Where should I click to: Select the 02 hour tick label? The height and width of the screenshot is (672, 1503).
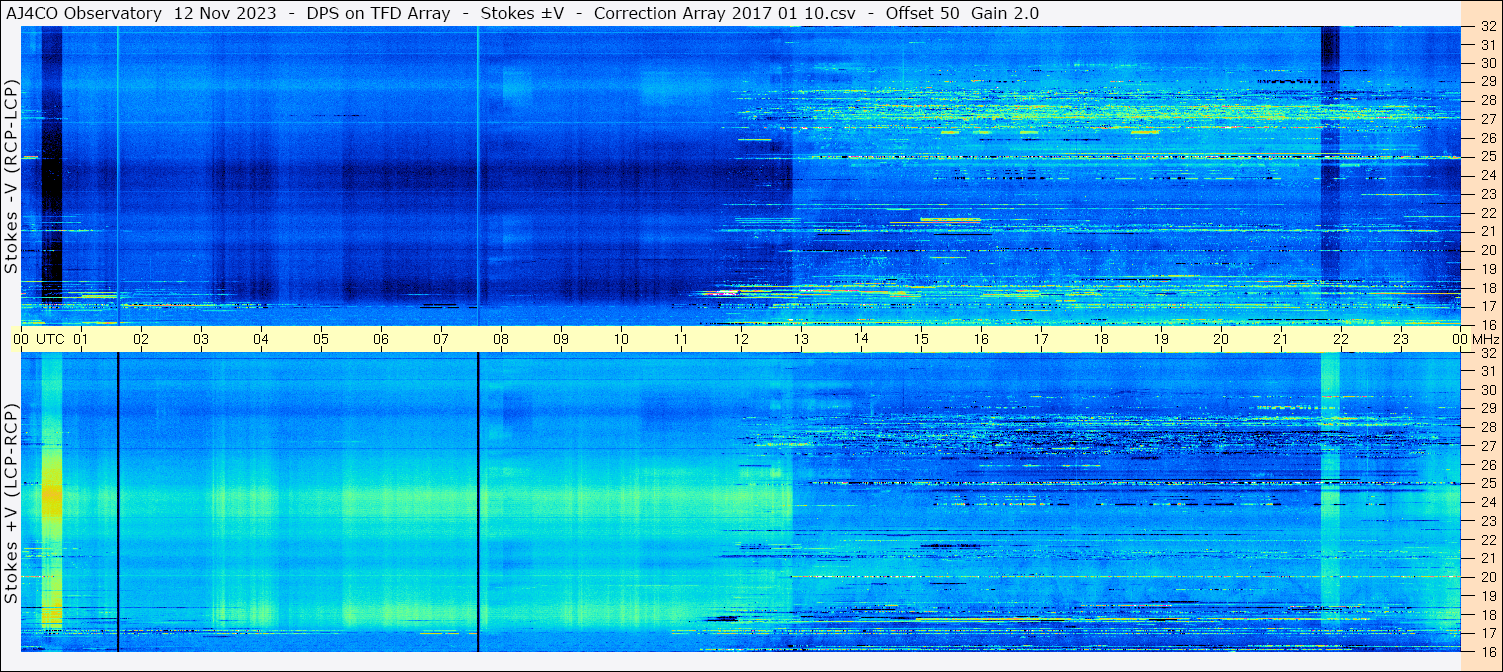pyautogui.click(x=141, y=339)
